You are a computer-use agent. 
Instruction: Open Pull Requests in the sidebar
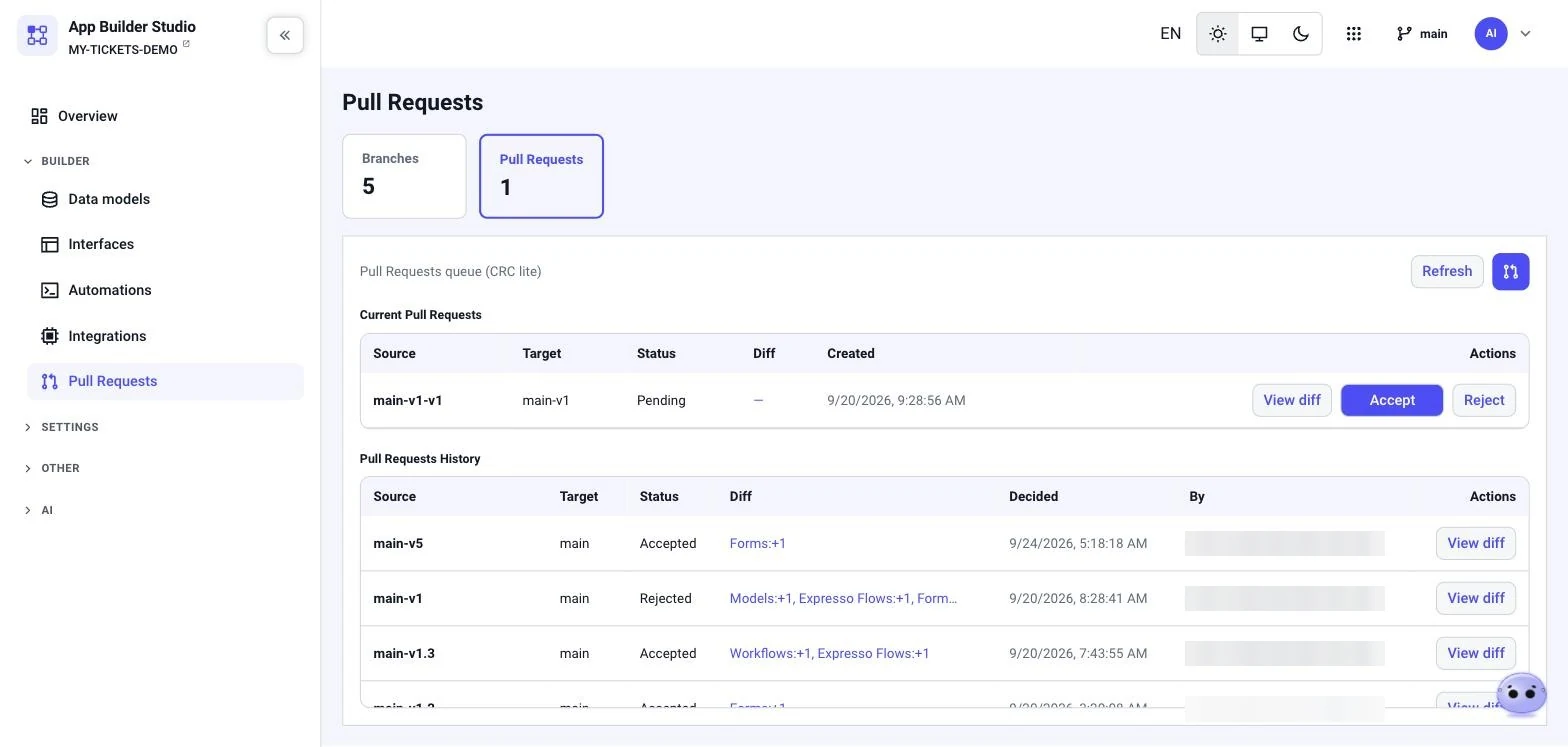(x=165, y=382)
